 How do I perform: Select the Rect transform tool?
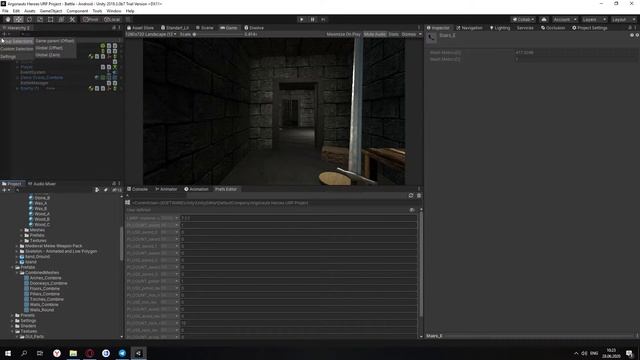point(50,20)
